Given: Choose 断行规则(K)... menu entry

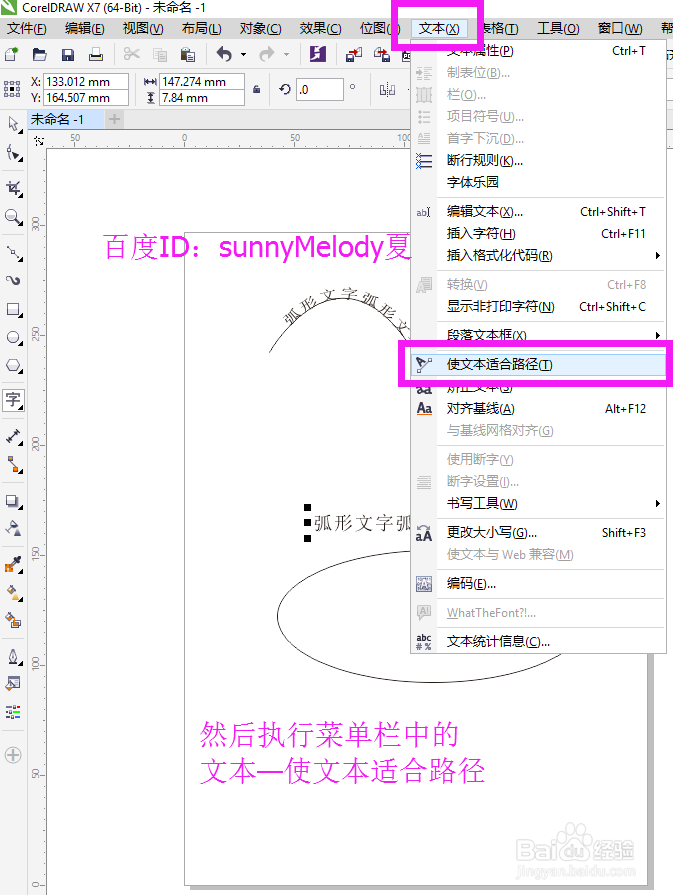Looking at the screenshot, I should (x=538, y=161).
